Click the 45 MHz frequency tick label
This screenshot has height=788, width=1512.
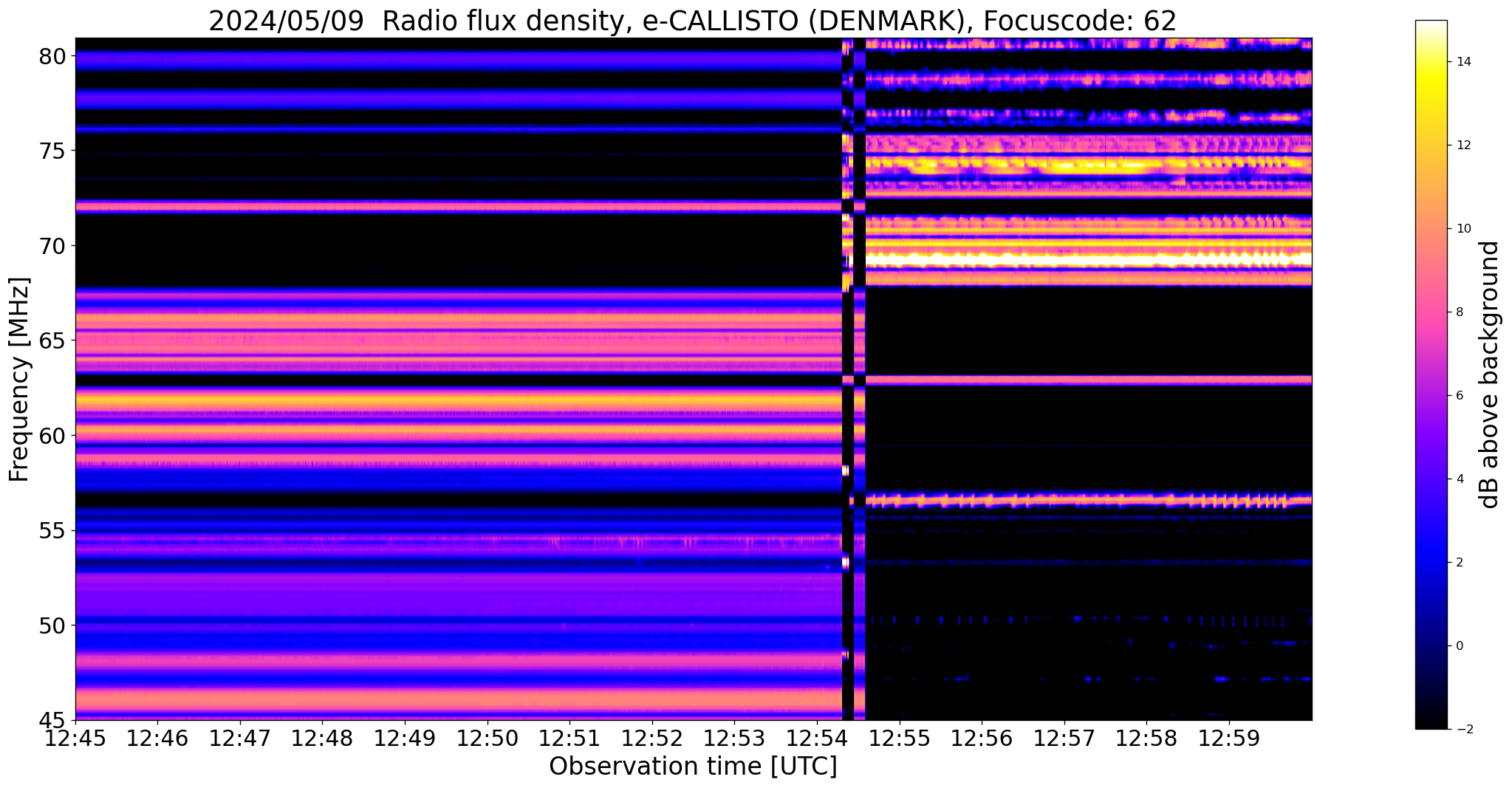(x=52, y=720)
